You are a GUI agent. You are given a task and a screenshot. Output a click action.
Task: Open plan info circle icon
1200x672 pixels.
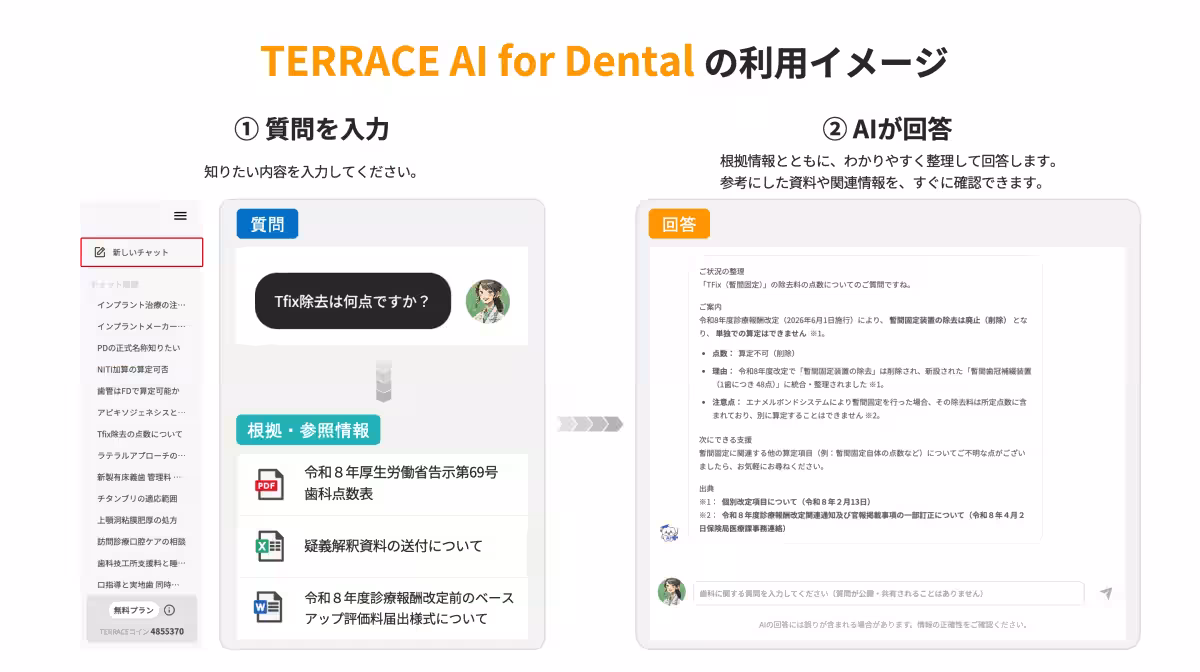(169, 610)
